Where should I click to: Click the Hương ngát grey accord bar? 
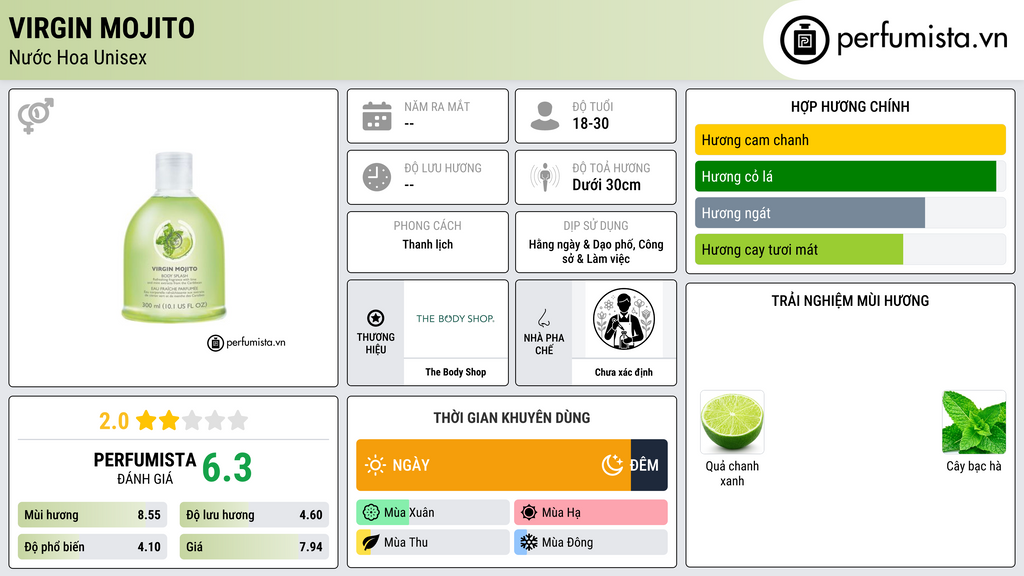[810, 213]
